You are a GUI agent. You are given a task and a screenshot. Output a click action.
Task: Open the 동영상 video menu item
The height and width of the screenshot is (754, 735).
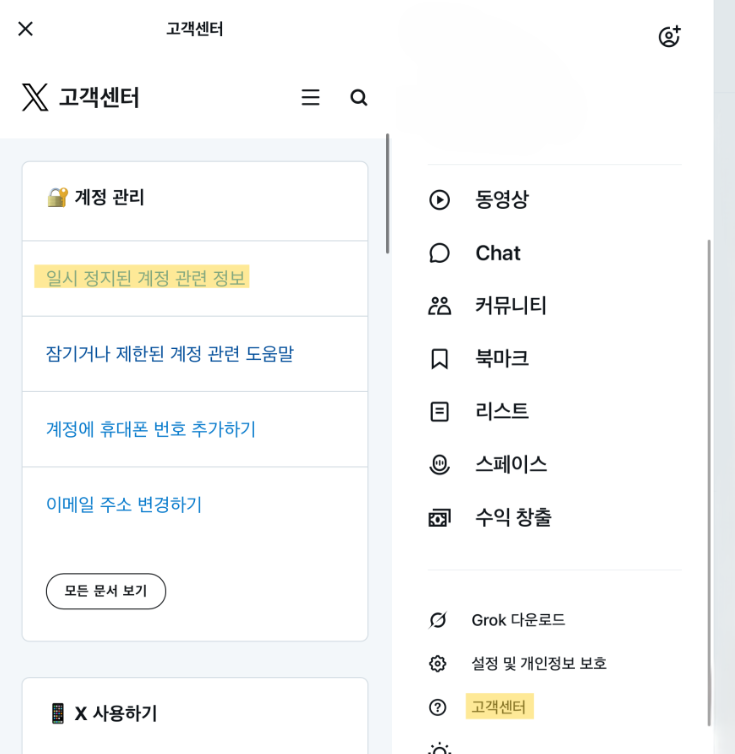point(501,200)
